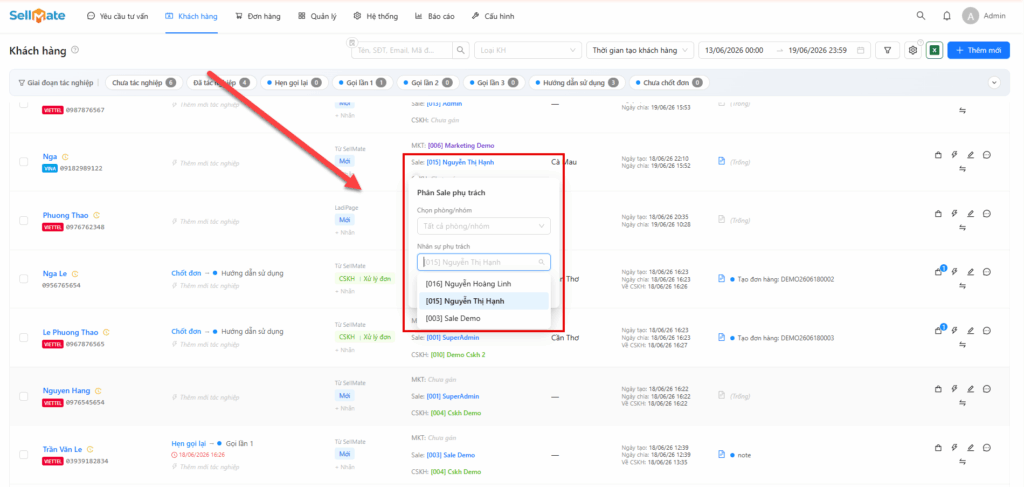Viewport: 1024px width, 487px height.
Task: Click the help icon next to Khách hàng title
Action: coord(75,50)
